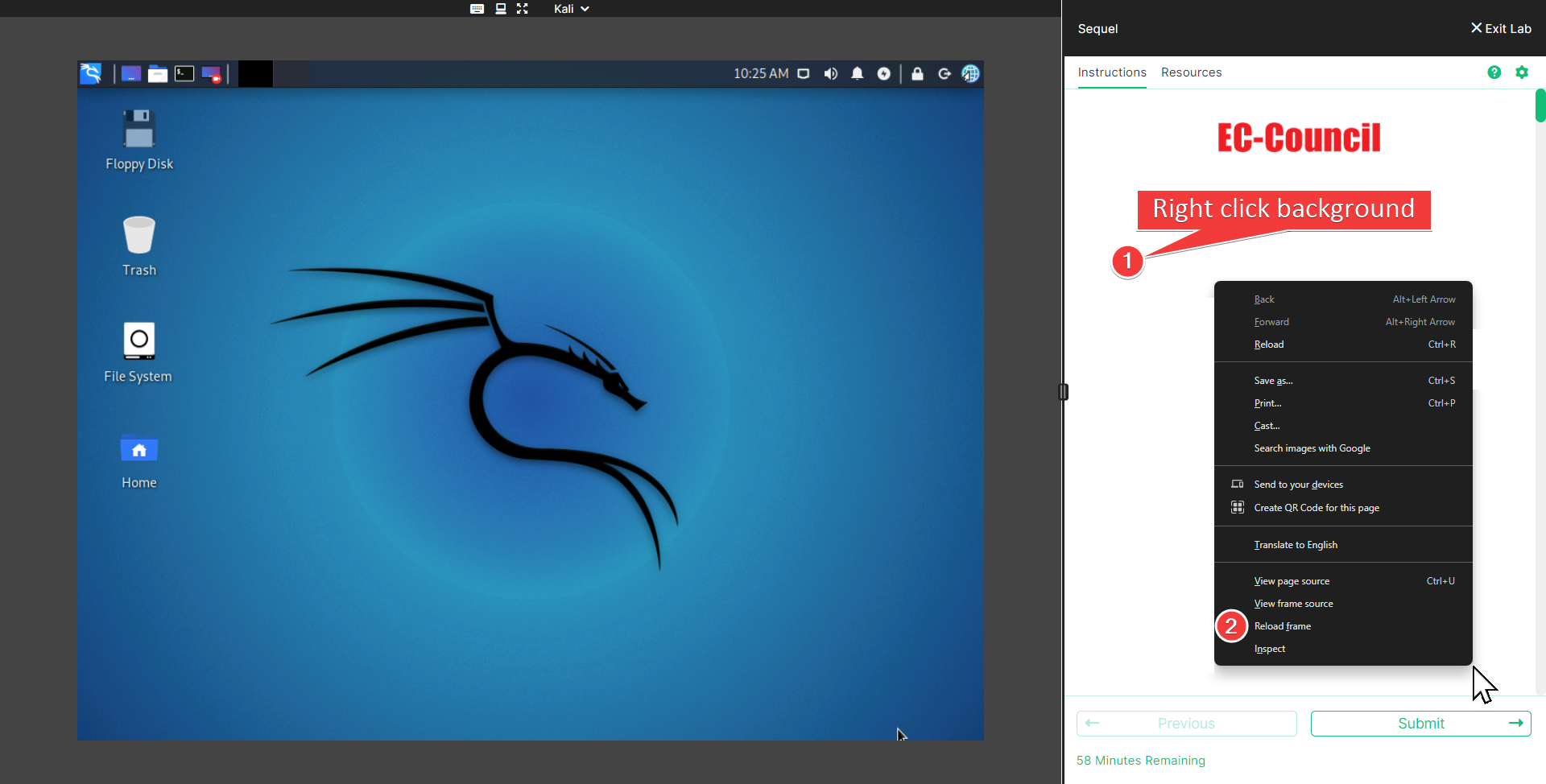Open the on-screen keyboard icon in top bar

pos(477,9)
